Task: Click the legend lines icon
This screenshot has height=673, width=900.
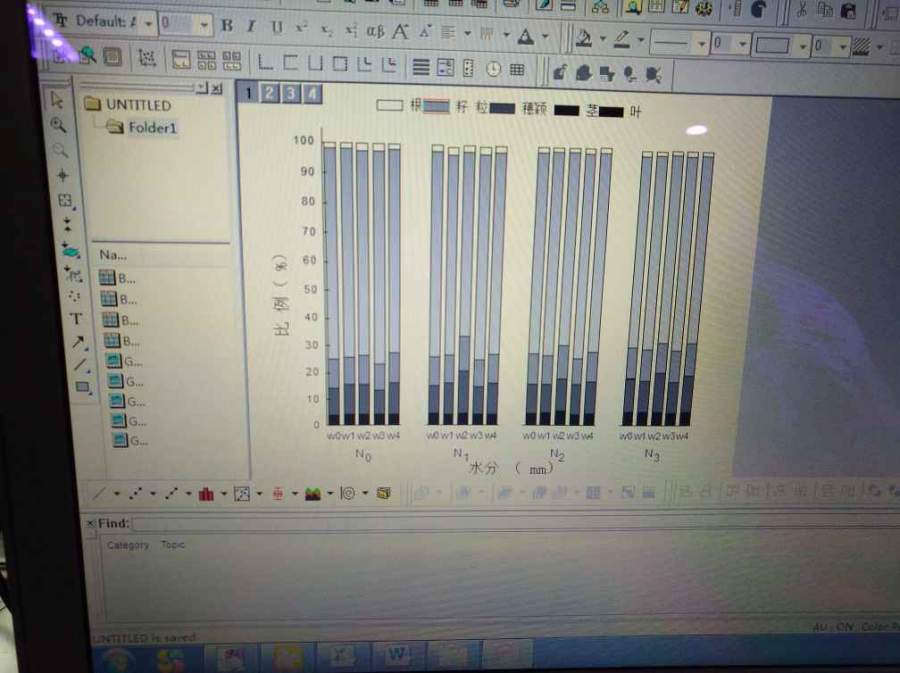Action: tap(421, 67)
